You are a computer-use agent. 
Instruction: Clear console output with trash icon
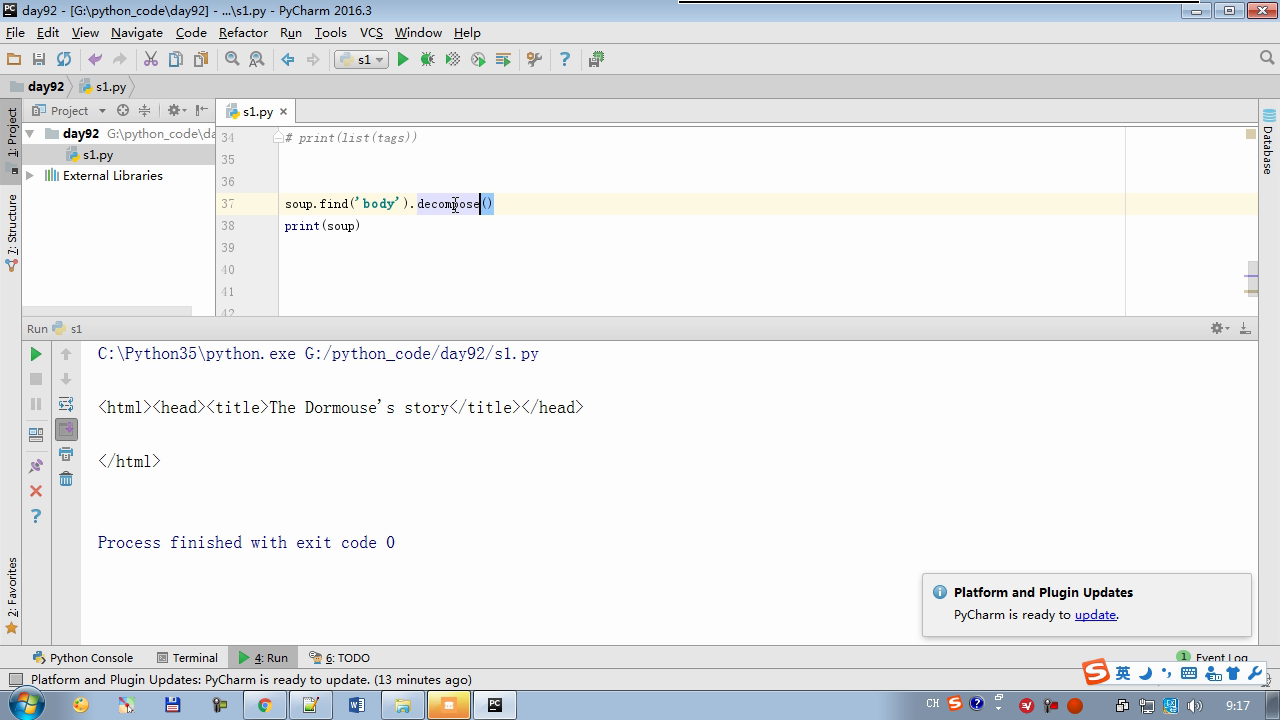click(x=66, y=479)
